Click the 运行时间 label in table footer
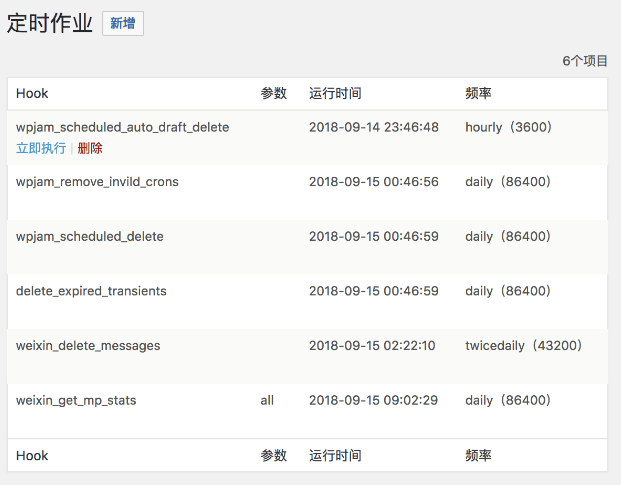Viewport: 621px width, 485px height. (x=335, y=455)
